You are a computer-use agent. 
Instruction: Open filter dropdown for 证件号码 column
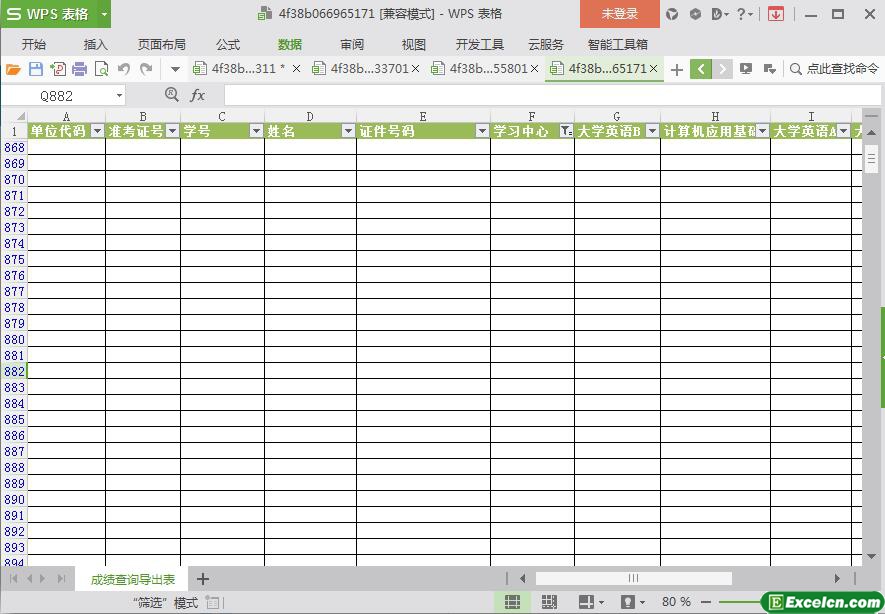pyautogui.click(x=483, y=131)
